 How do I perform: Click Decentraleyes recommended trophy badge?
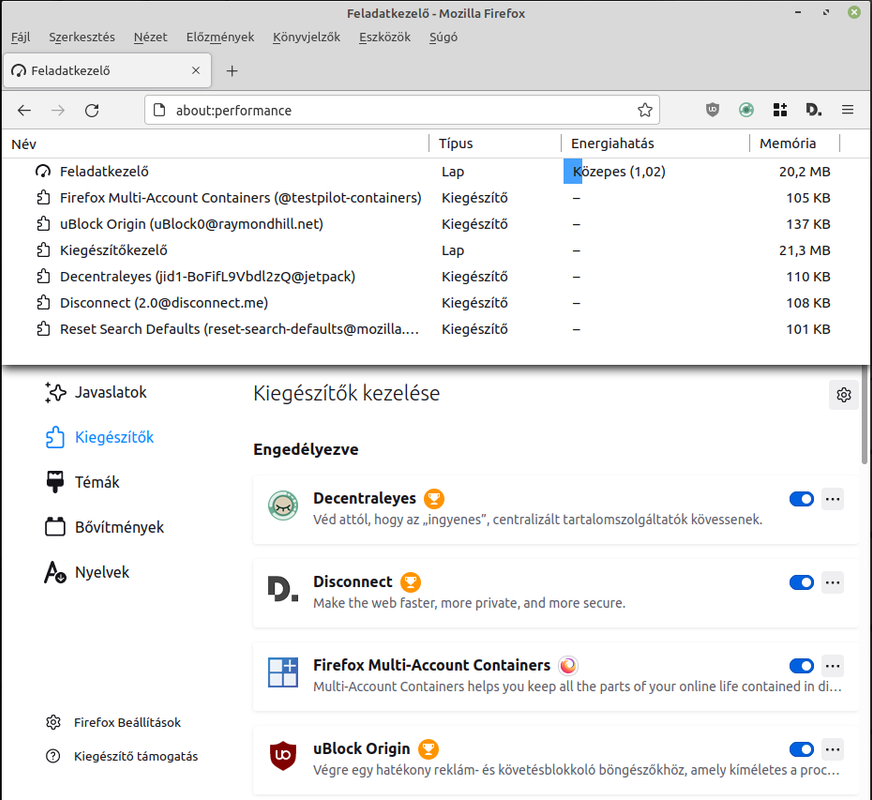[x=434, y=499]
